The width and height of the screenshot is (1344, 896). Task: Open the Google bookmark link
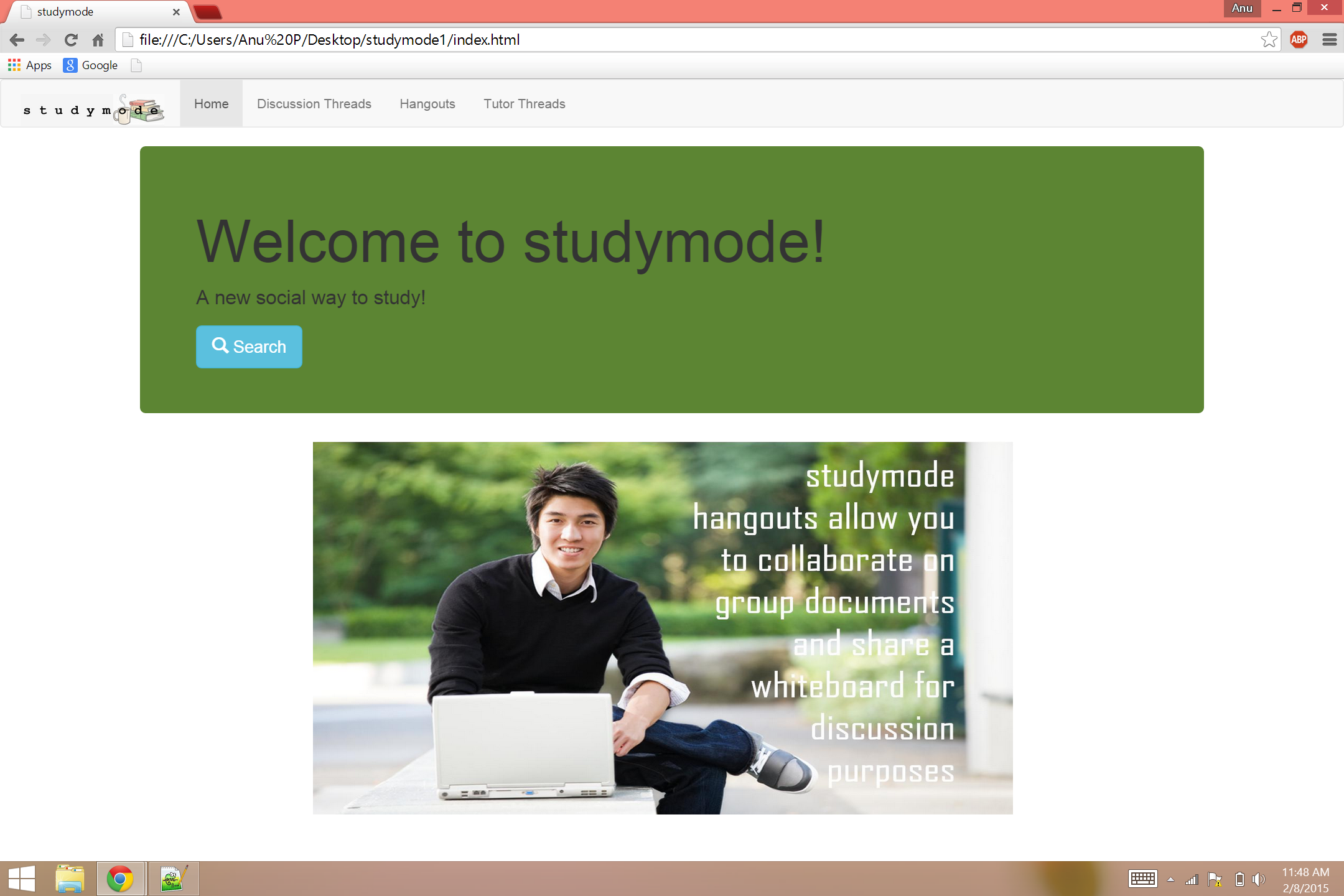click(91, 65)
